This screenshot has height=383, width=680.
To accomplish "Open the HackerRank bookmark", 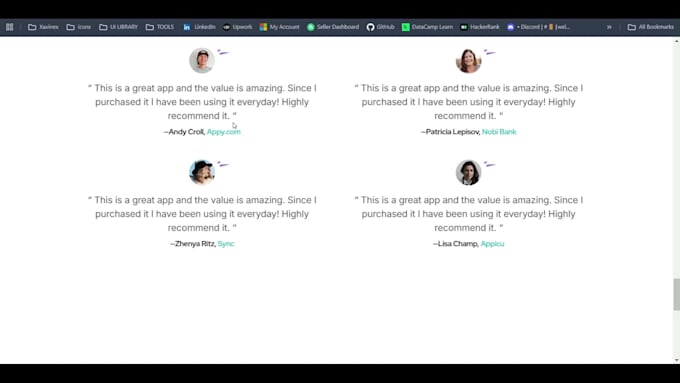I will click(480, 27).
